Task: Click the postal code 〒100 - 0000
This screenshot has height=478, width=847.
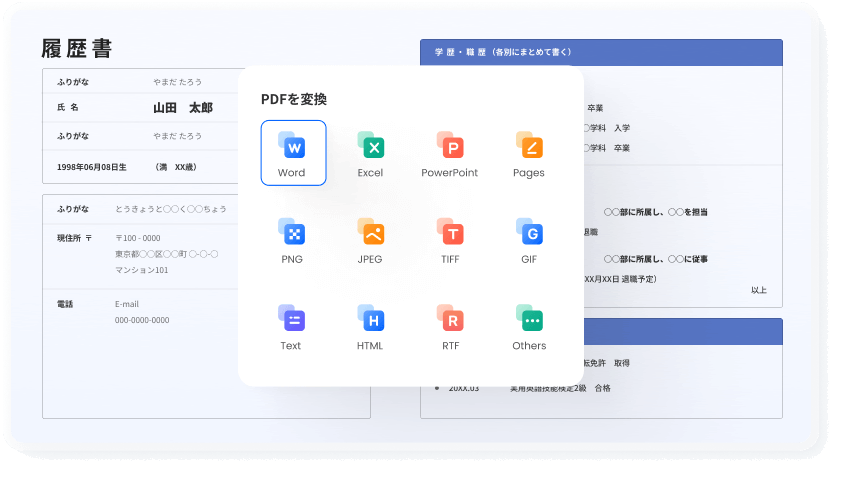Action: click(x=138, y=238)
